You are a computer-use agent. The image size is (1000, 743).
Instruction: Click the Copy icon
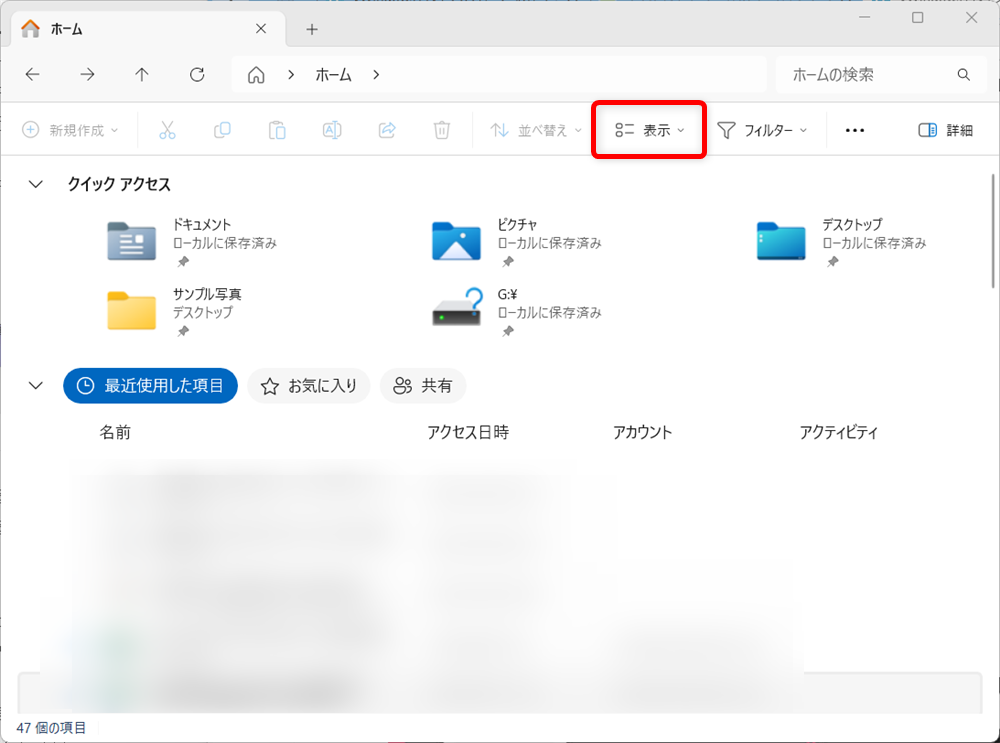(x=222, y=130)
